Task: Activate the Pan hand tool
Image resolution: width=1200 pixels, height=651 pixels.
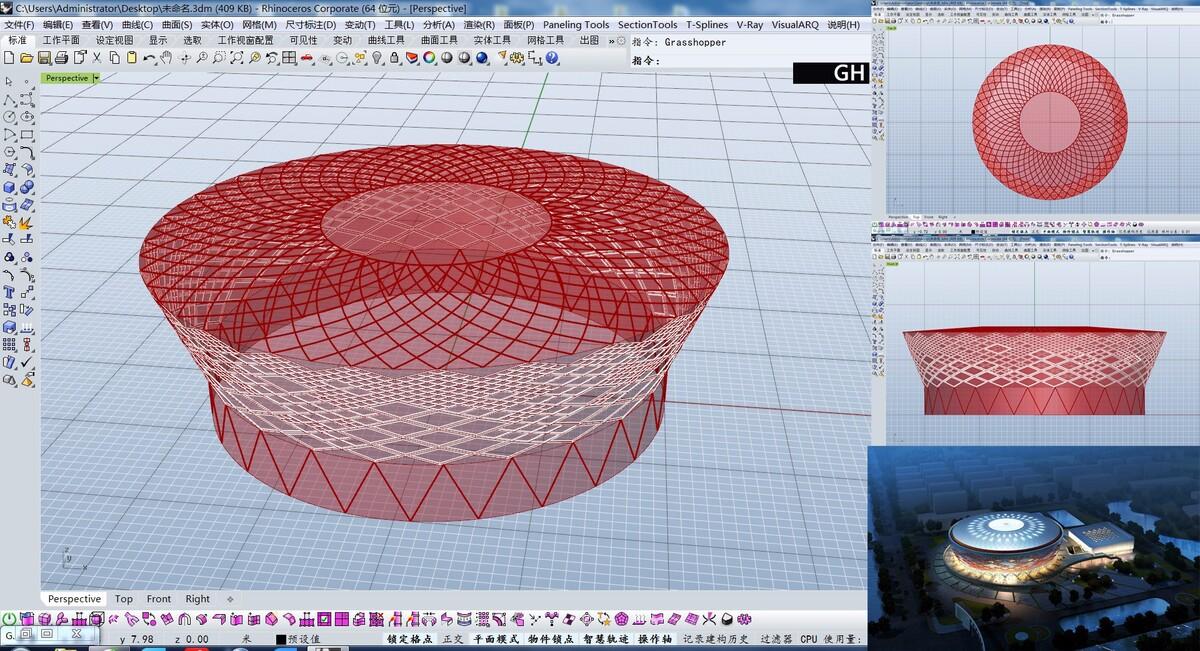Action: tap(167, 58)
